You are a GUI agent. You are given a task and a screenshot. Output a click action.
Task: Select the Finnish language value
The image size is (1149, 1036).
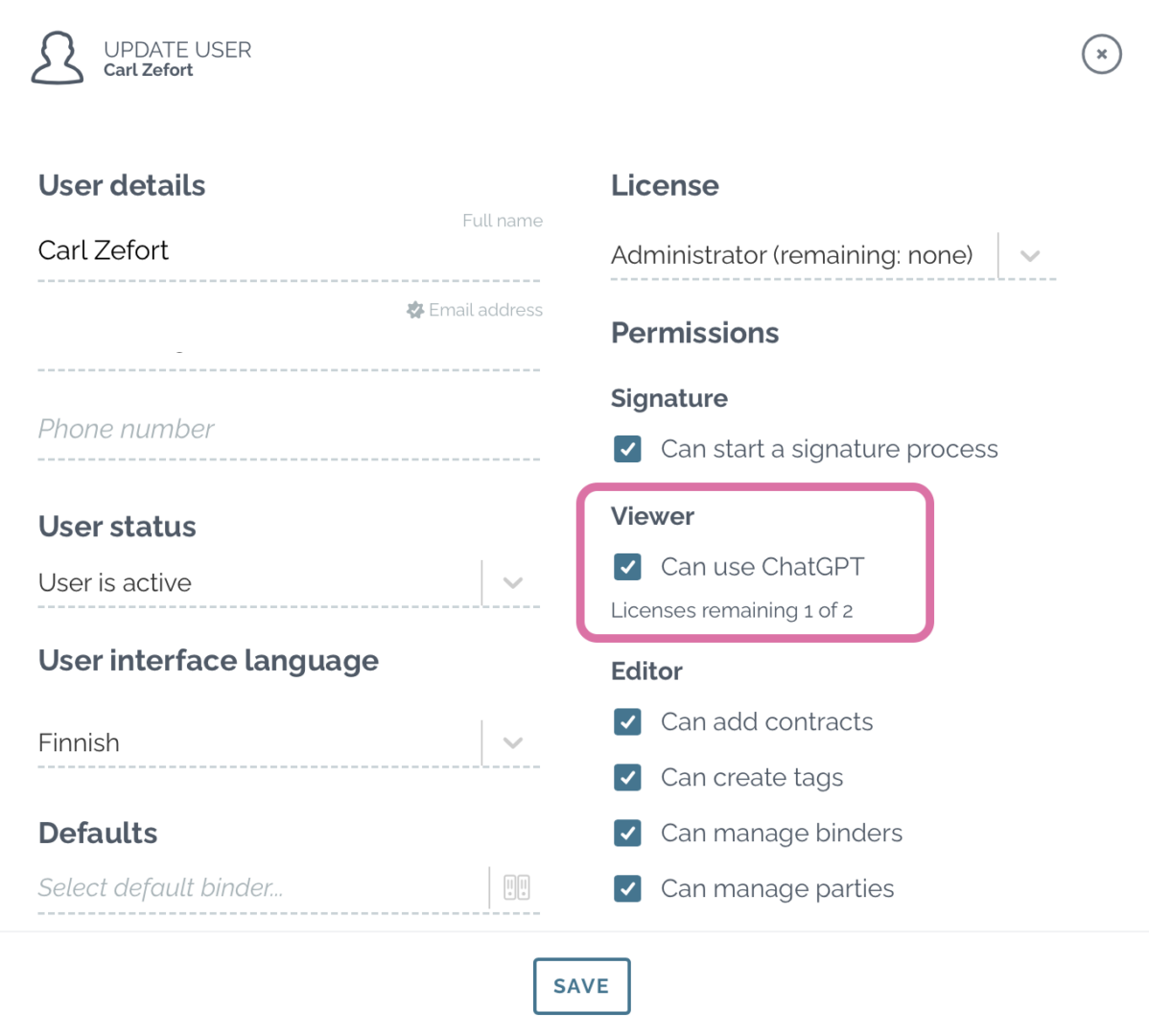click(78, 742)
